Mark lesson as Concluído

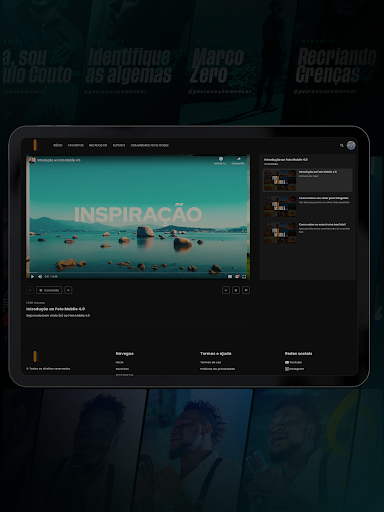click(49, 290)
